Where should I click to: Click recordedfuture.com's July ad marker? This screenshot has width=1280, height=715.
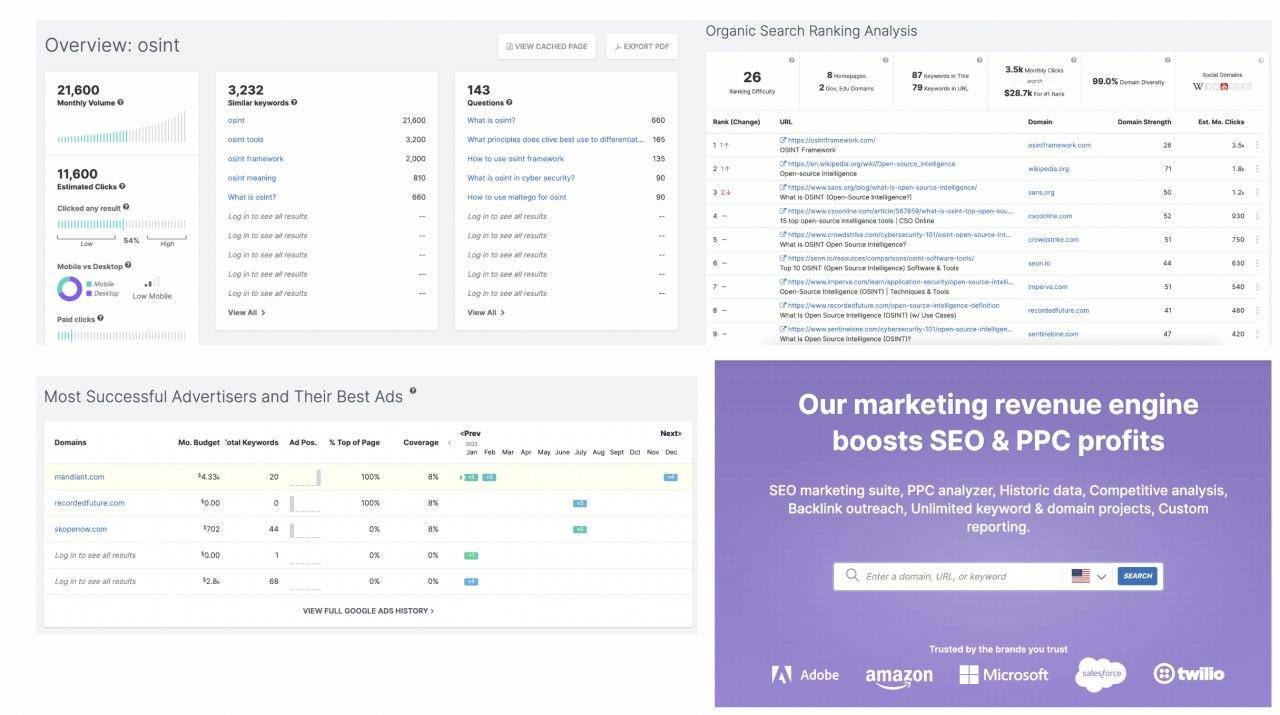(579, 503)
